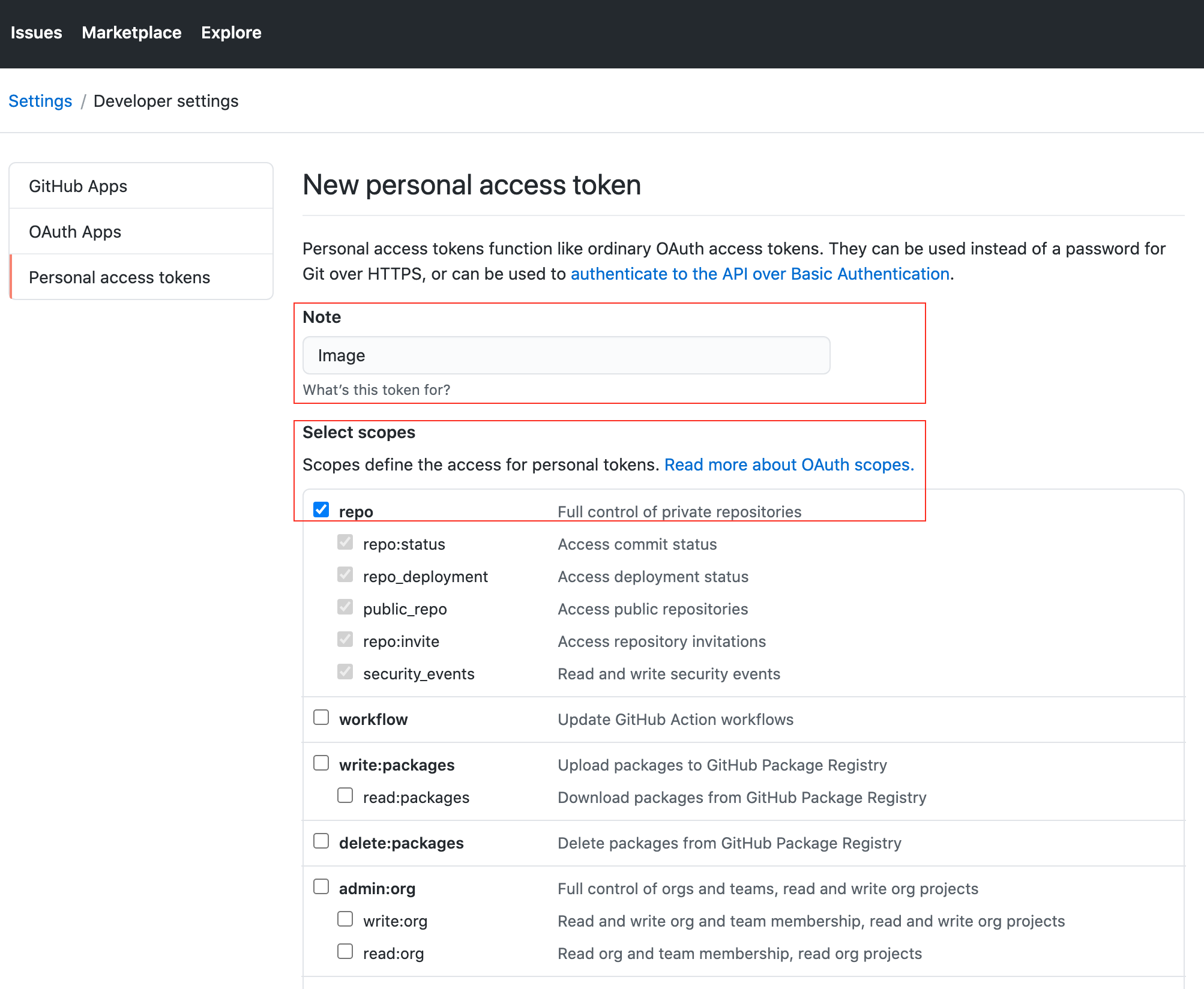Select the write:org checkbox
This screenshot has width=1204, height=989.
click(x=345, y=919)
